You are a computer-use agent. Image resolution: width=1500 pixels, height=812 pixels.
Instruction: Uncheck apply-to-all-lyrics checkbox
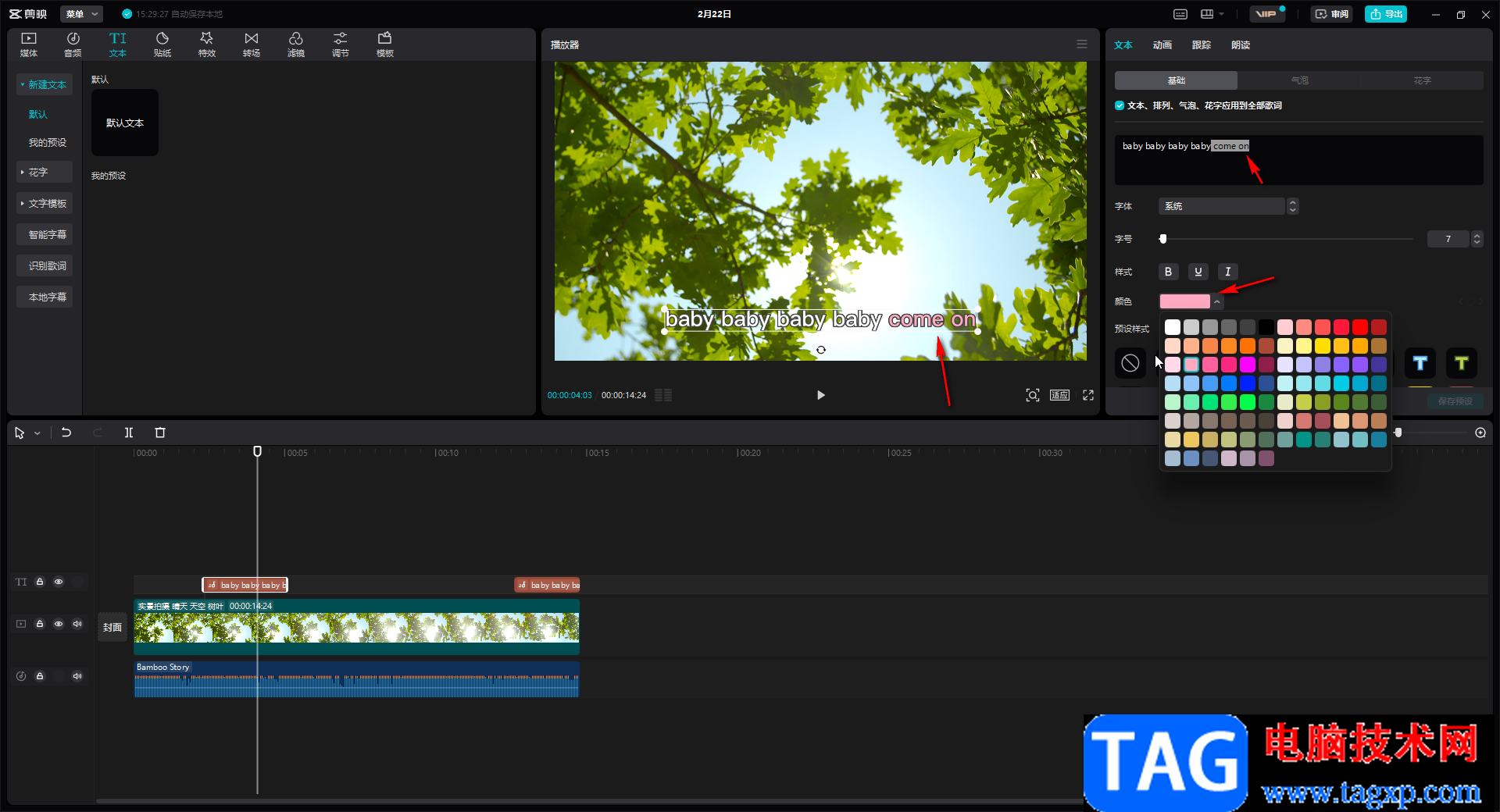pos(1120,105)
